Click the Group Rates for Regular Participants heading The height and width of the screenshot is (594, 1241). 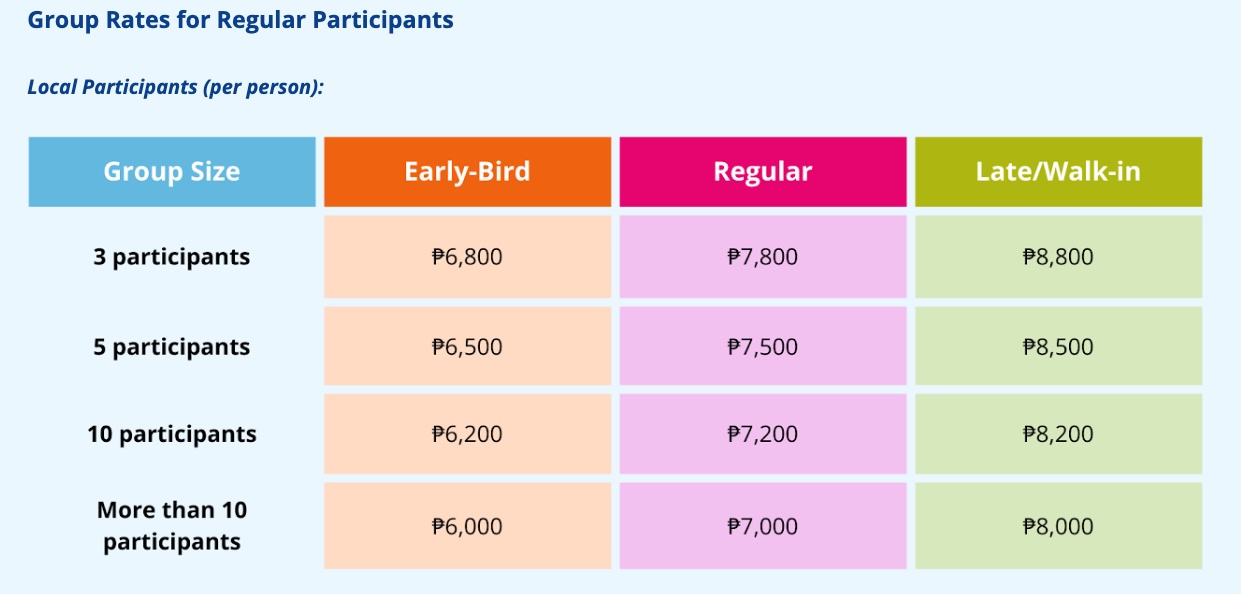pos(240,20)
